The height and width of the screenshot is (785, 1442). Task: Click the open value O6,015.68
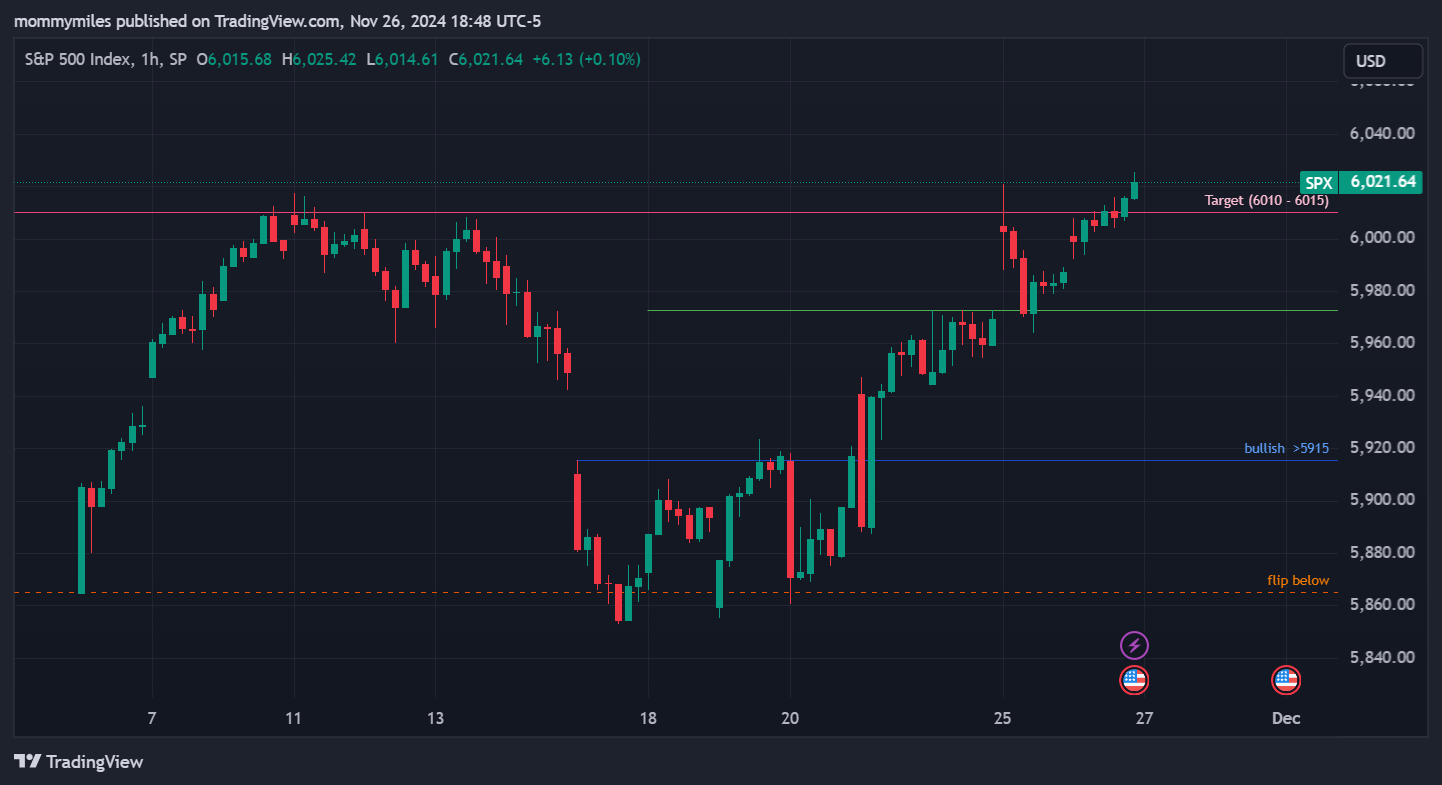[x=234, y=59]
